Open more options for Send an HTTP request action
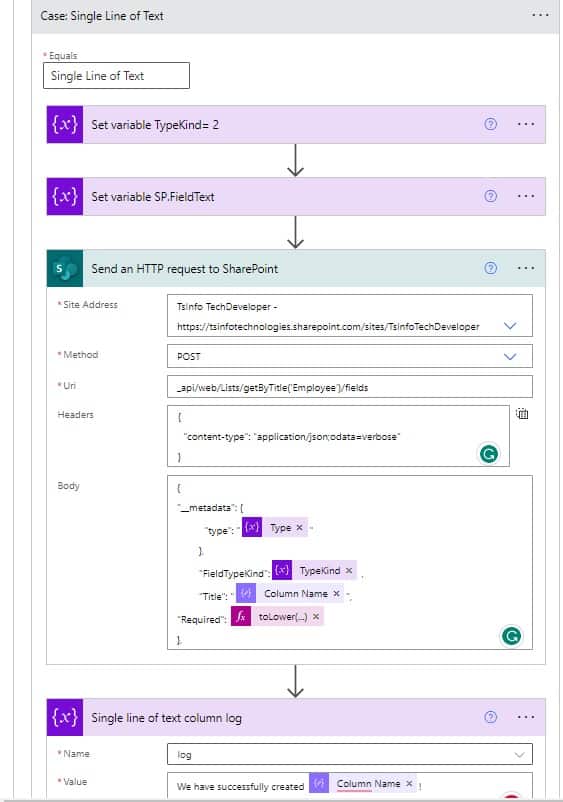 tap(526, 268)
